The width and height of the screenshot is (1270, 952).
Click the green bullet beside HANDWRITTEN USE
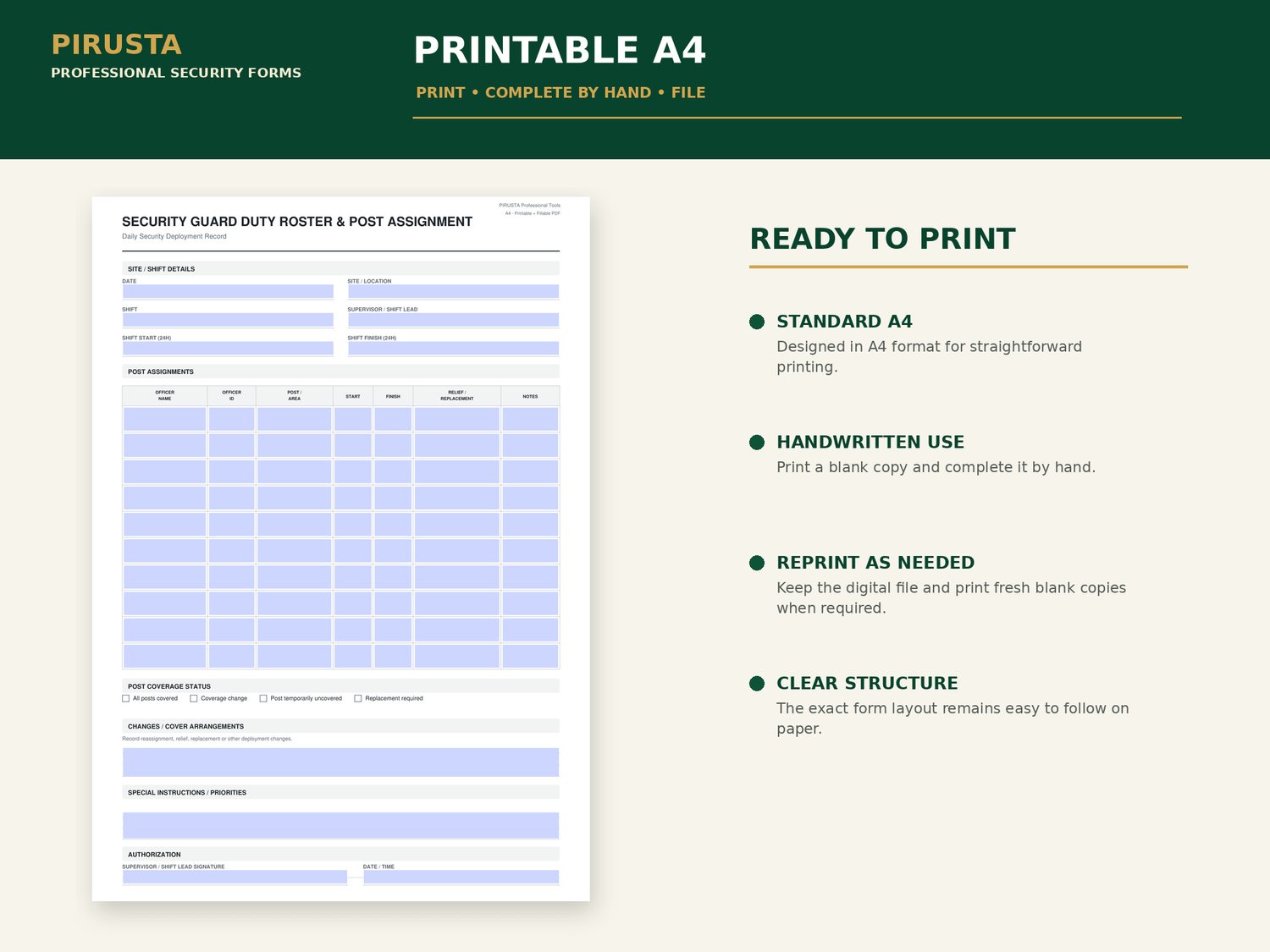point(757,443)
